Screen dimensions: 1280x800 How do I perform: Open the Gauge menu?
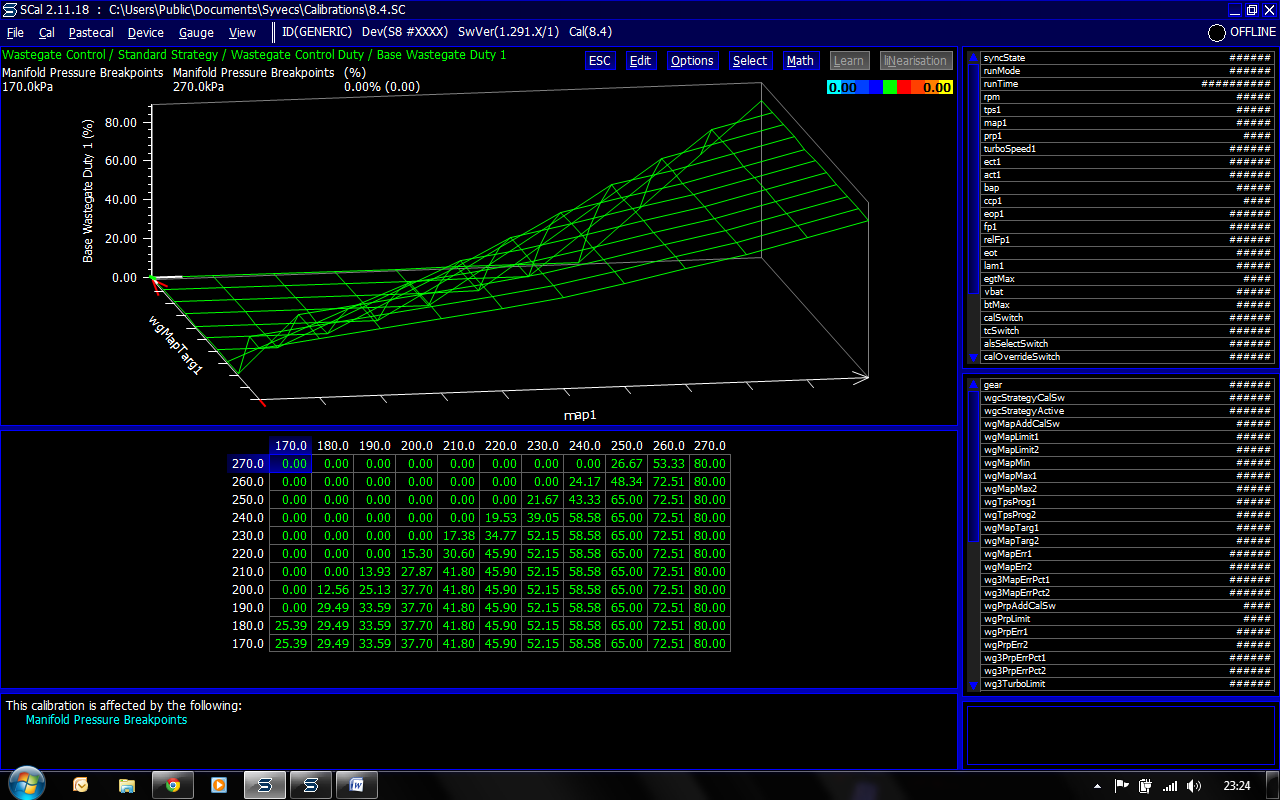pyautogui.click(x=196, y=32)
